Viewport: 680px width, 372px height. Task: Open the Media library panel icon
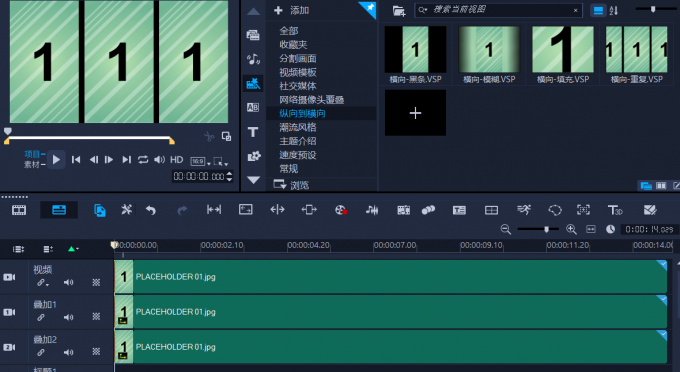pos(253,35)
